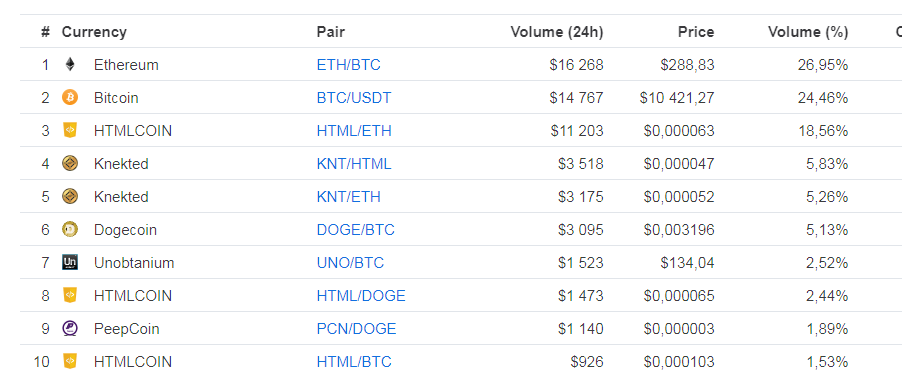Click the HTMLCOIN icon in row 3
This screenshot has width=902, height=376.
[70, 131]
